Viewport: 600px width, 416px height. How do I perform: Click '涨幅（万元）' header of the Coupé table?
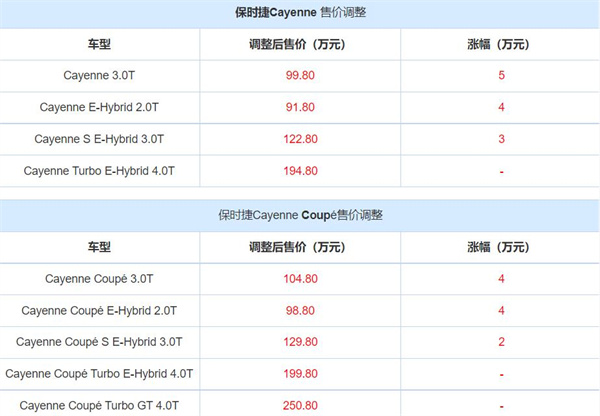[x=498, y=247]
